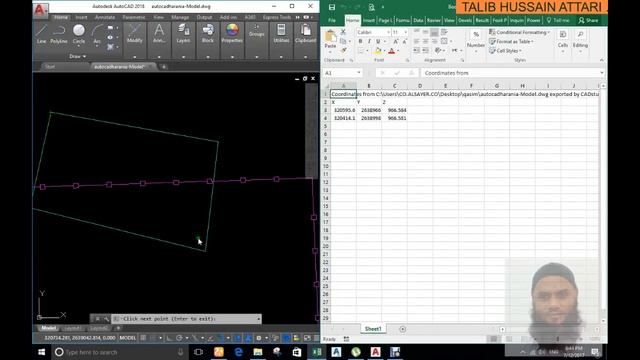Increase font size in Excel
The image size is (640, 360).
(x=396, y=41)
